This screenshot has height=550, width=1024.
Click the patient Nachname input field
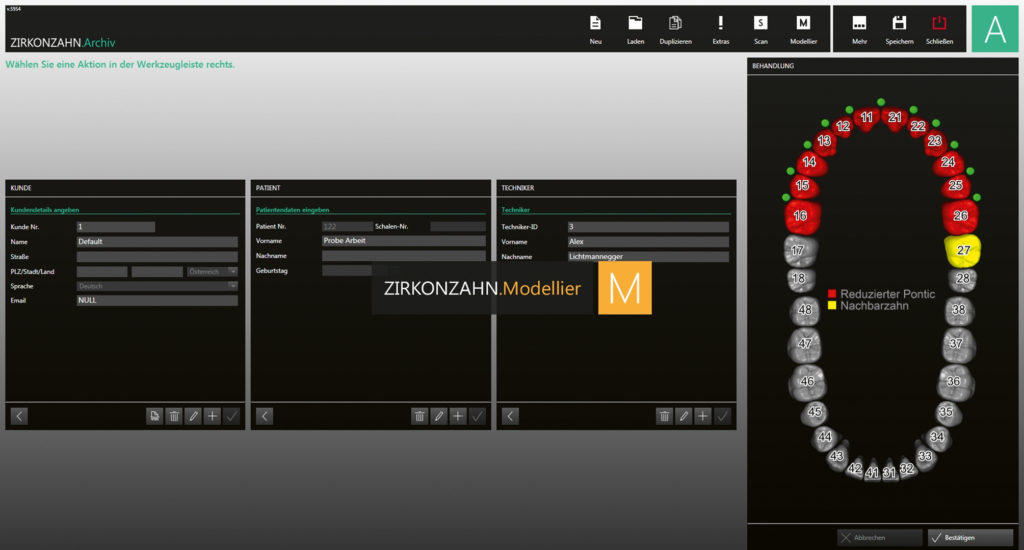(404, 256)
